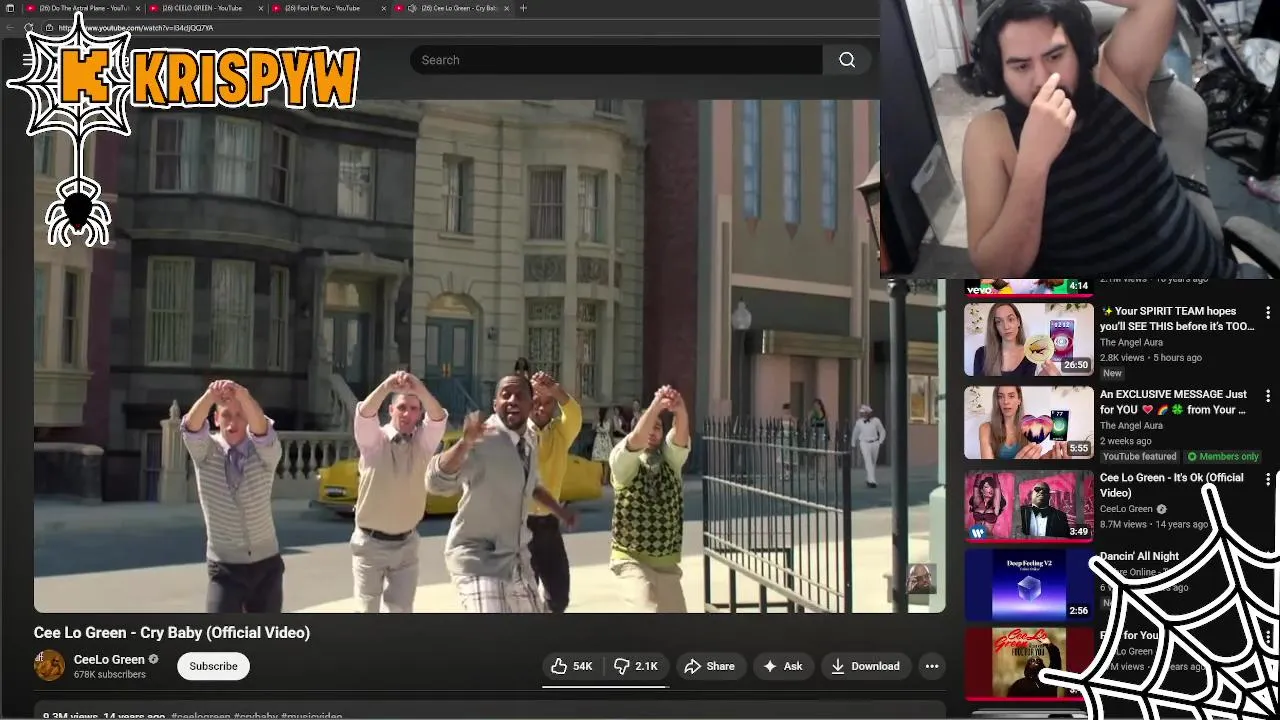Open options for EXCLUSIVE MESSAGE video
The image size is (1280, 720).
(x=1268, y=396)
